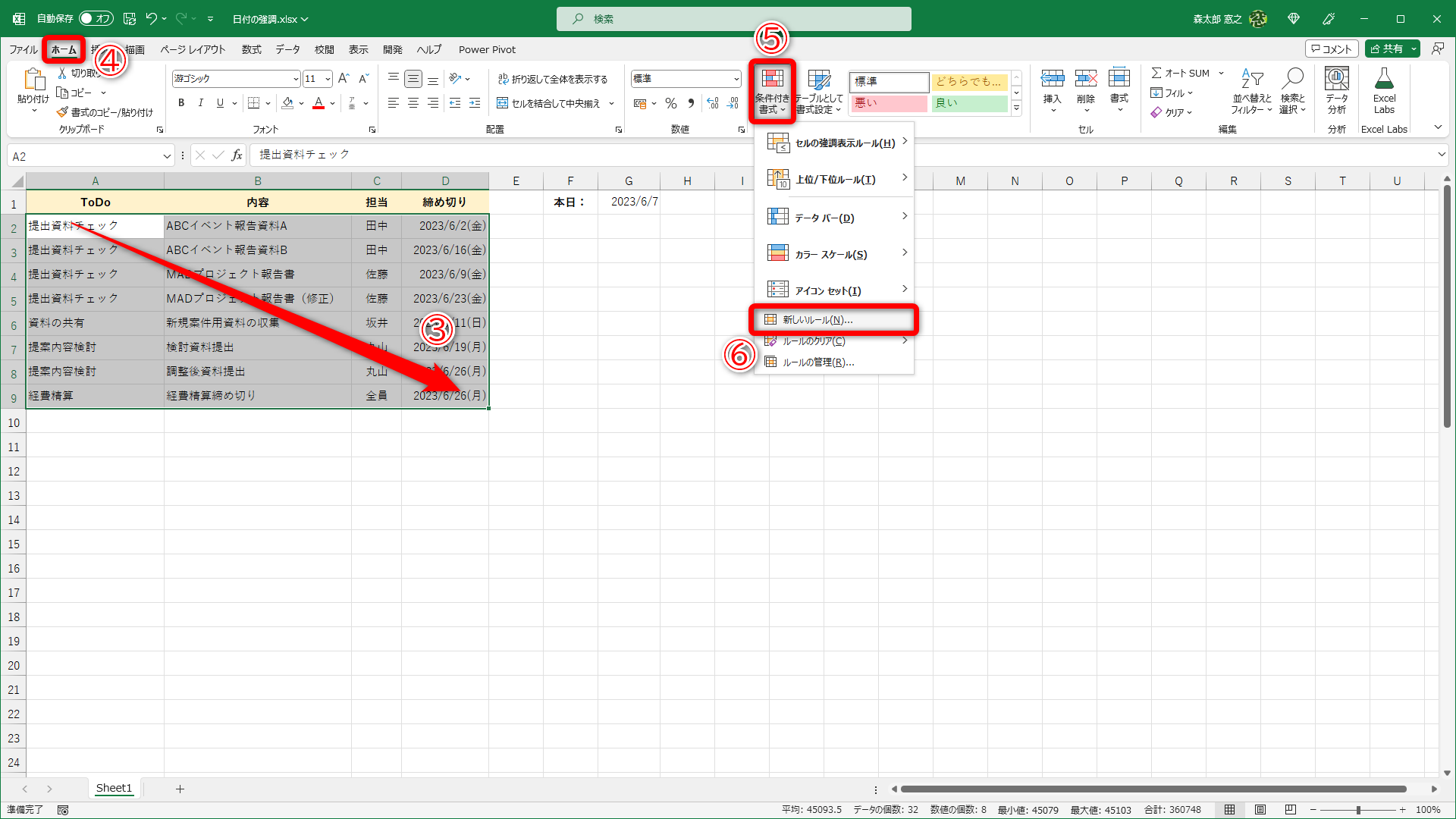
Task: Click the Insert Function fx icon
Action: 237,155
